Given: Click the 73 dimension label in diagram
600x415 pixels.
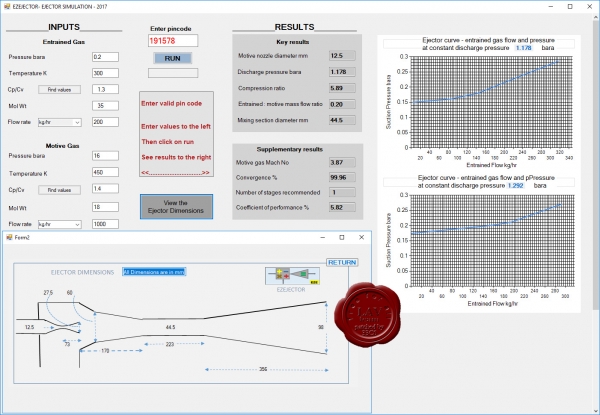Looking at the screenshot, I should [x=67, y=344].
